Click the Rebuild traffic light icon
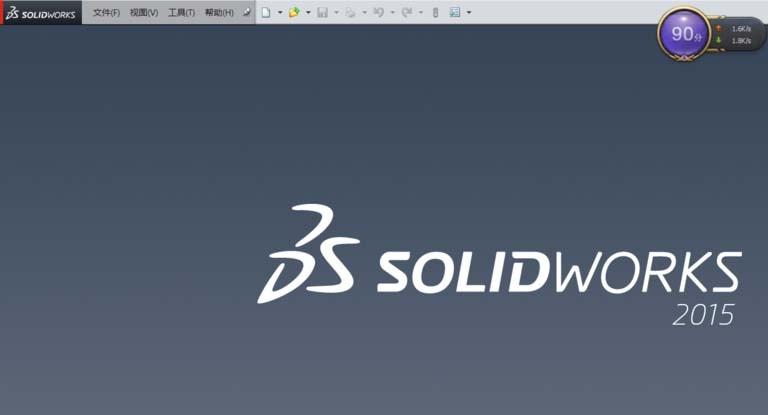Image resolution: width=768 pixels, height=415 pixels. click(435, 13)
